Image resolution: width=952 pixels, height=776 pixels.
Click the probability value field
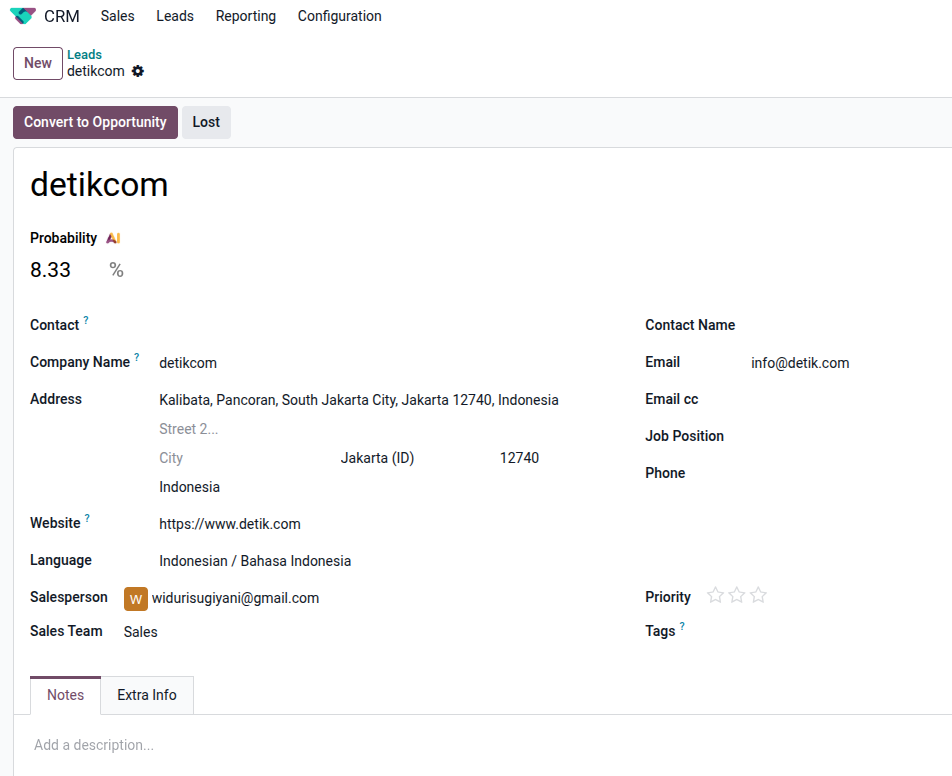pos(60,270)
